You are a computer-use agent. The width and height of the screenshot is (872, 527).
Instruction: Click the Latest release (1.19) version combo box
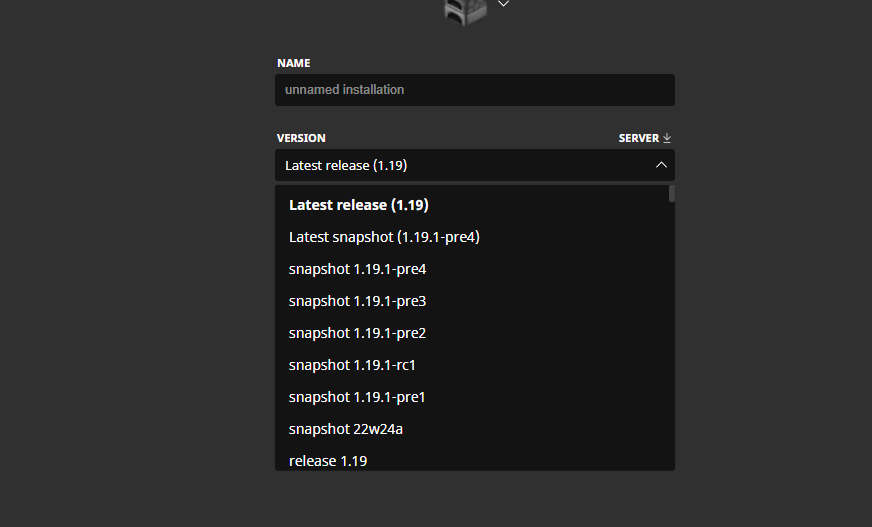[x=460, y=165]
